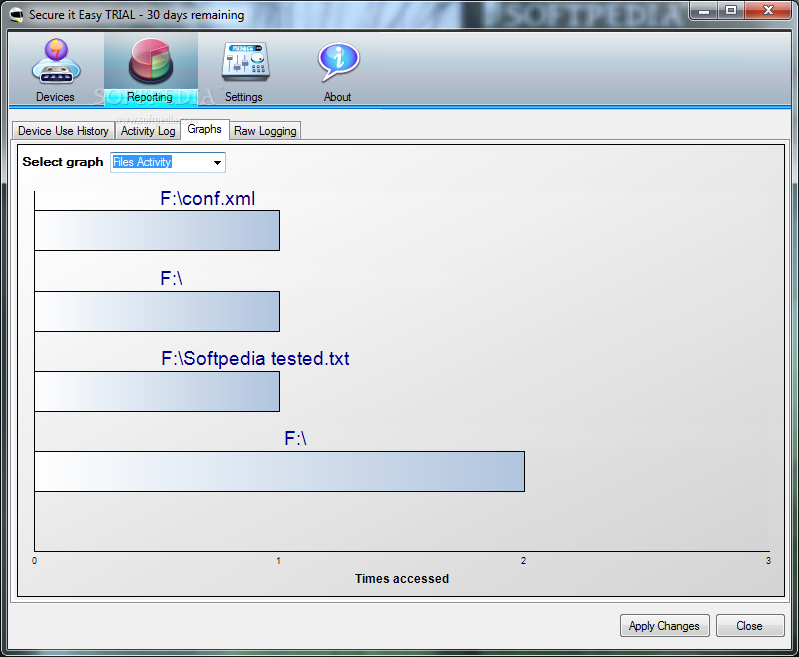This screenshot has width=799, height=657.
Task: Click the Select graph label
Action: tap(63, 162)
